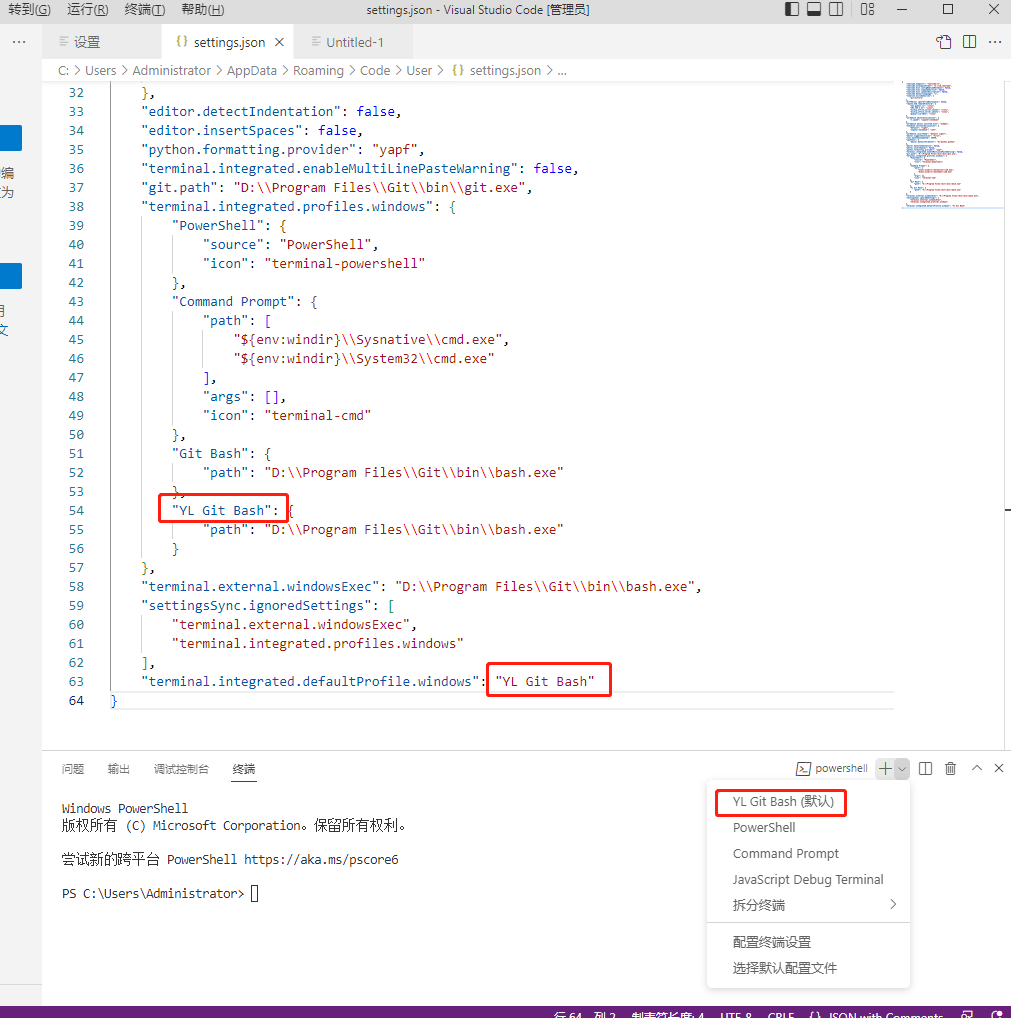Open the 输出 panel tab
The image size is (1011, 1018).
tap(119, 769)
